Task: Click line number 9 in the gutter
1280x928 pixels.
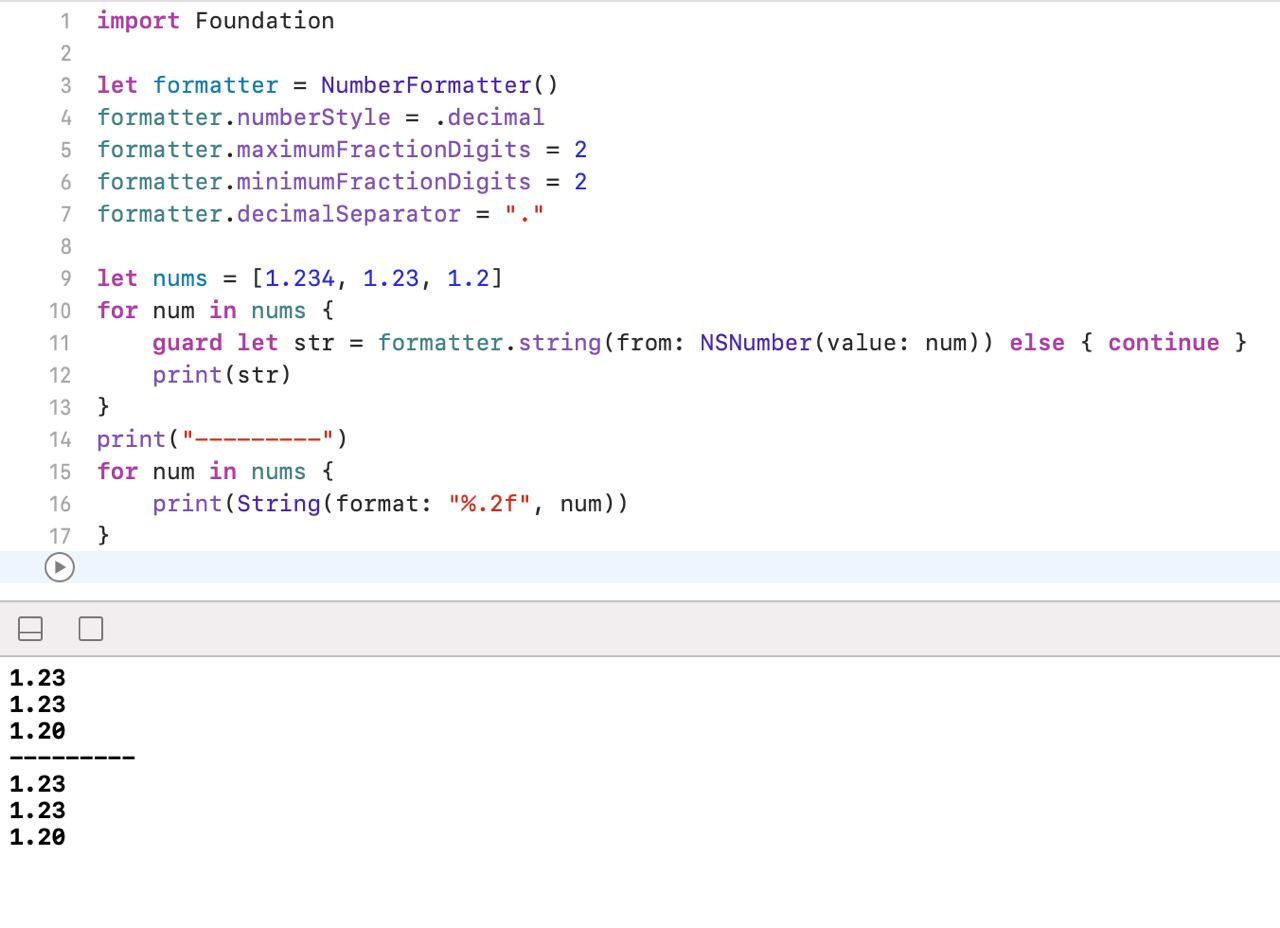Action: [65, 278]
